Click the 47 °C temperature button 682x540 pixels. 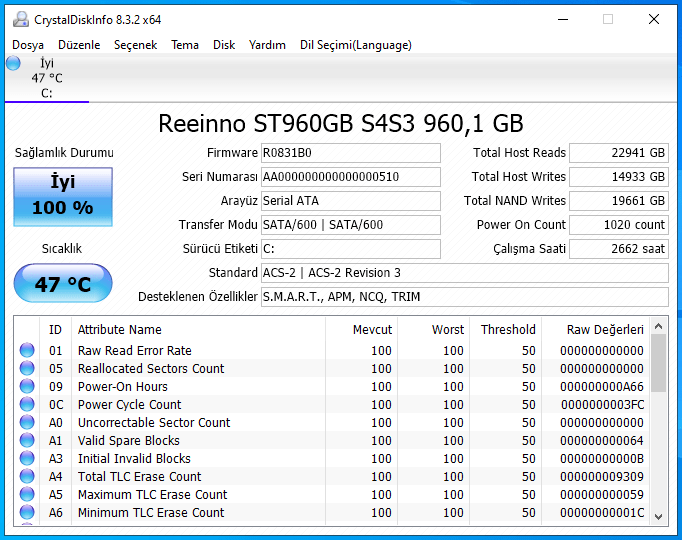click(62, 284)
